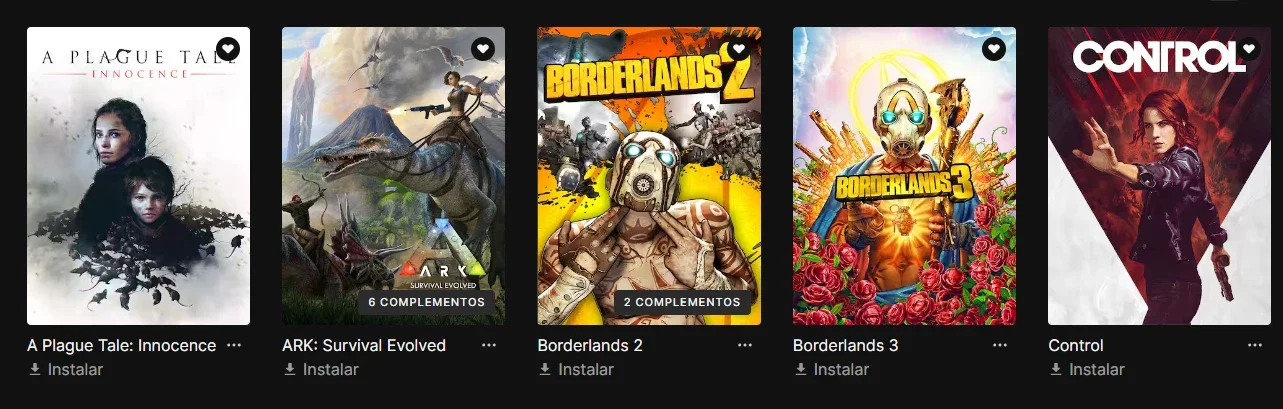Open three-dot menu for Borderlands 2

[x=745, y=345]
